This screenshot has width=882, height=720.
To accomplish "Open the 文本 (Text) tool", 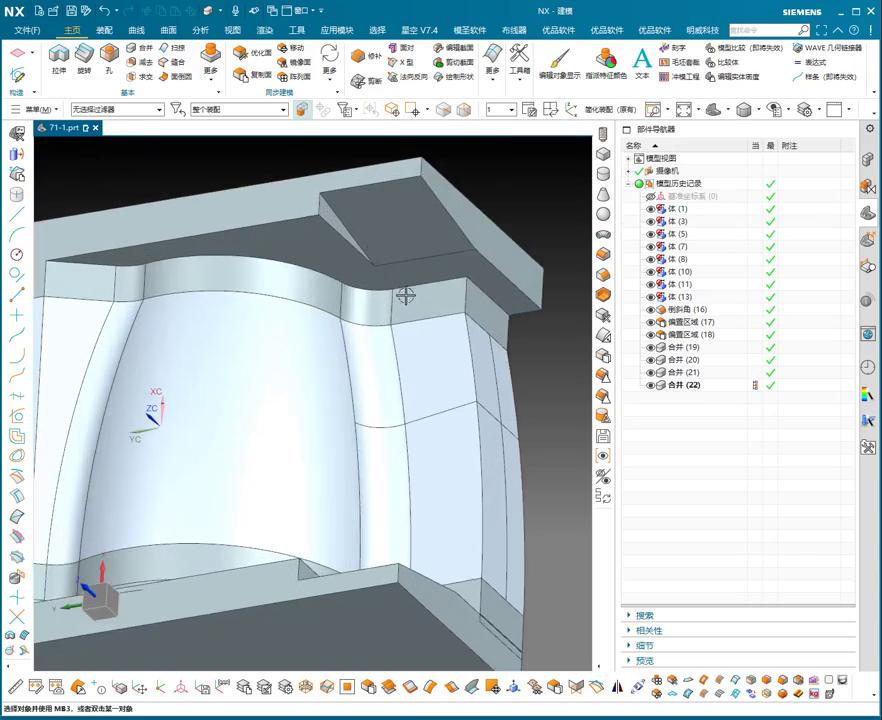I will coord(642,58).
